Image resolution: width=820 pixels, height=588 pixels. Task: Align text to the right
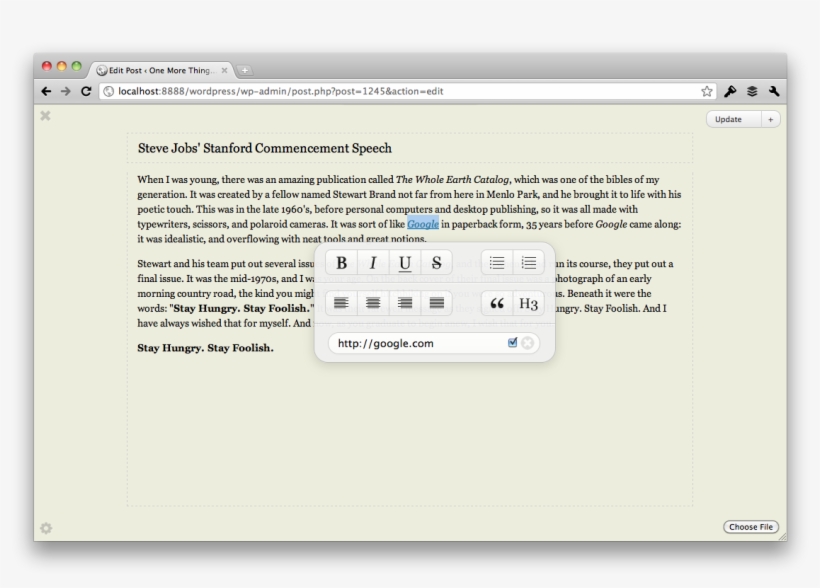pyautogui.click(x=405, y=303)
